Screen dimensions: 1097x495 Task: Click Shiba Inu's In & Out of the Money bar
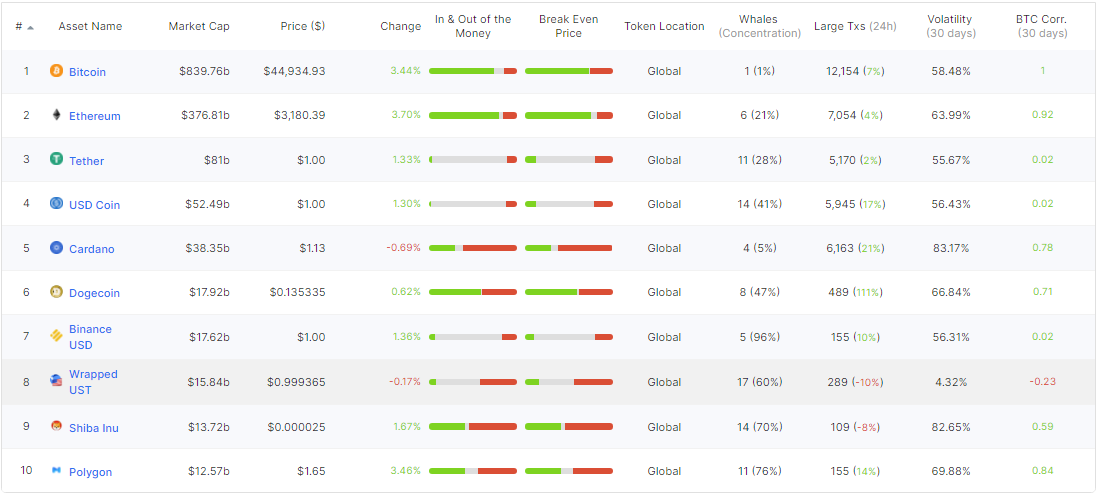(x=473, y=426)
